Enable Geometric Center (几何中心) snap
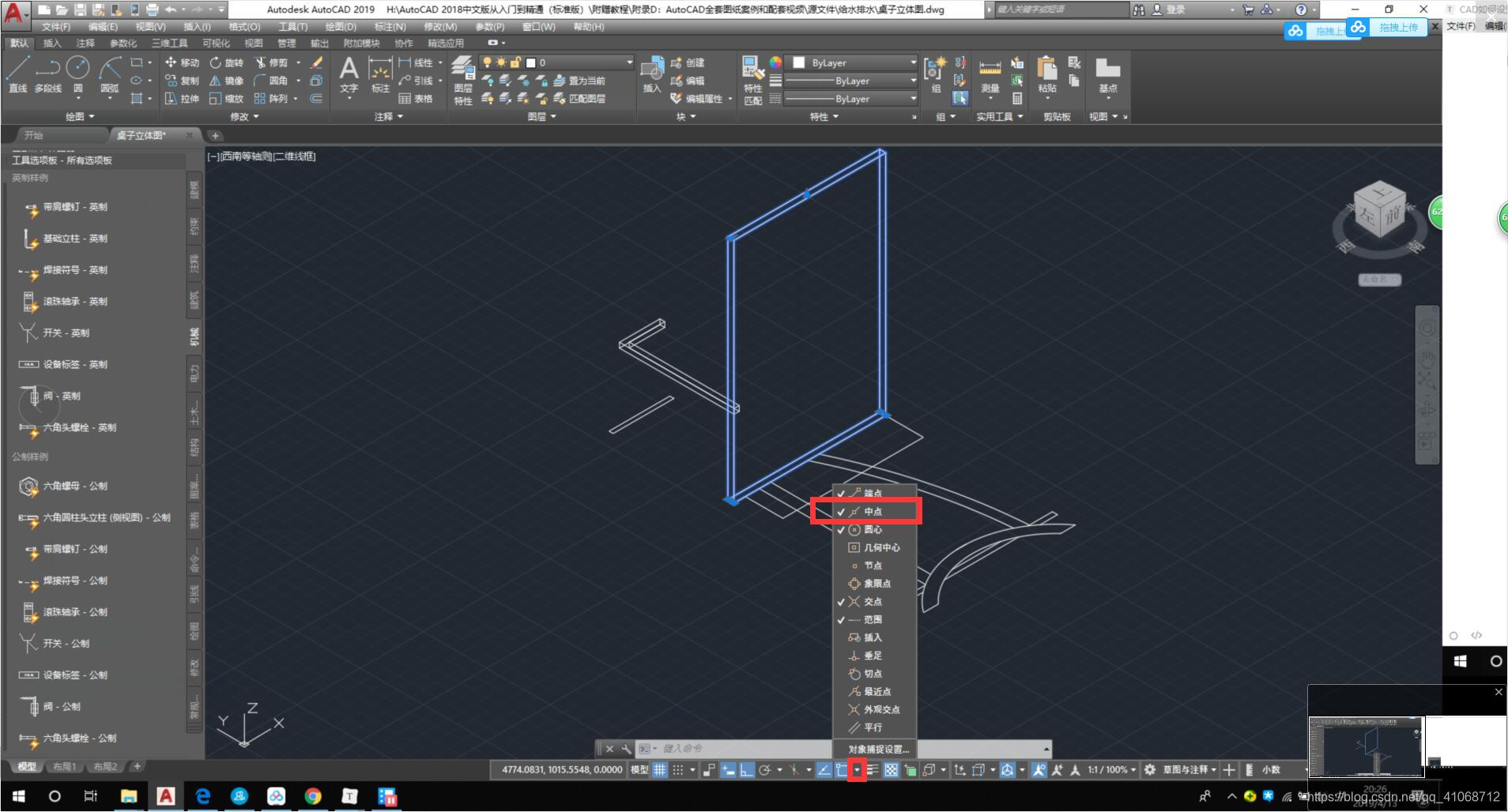Image resolution: width=1508 pixels, height=812 pixels. click(875, 547)
